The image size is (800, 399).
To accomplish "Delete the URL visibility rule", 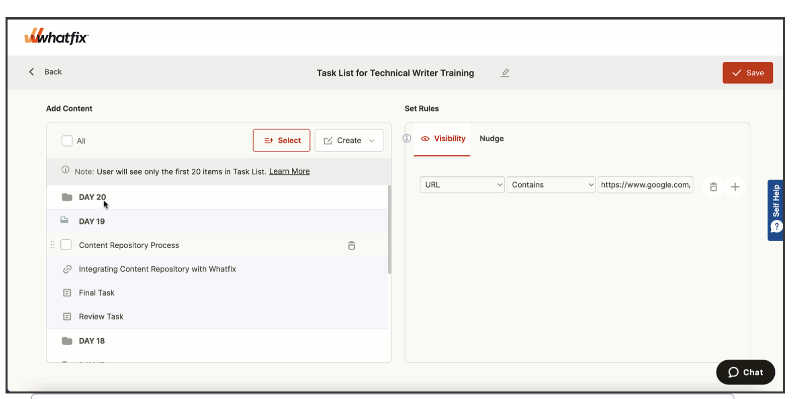I will 713,187.
